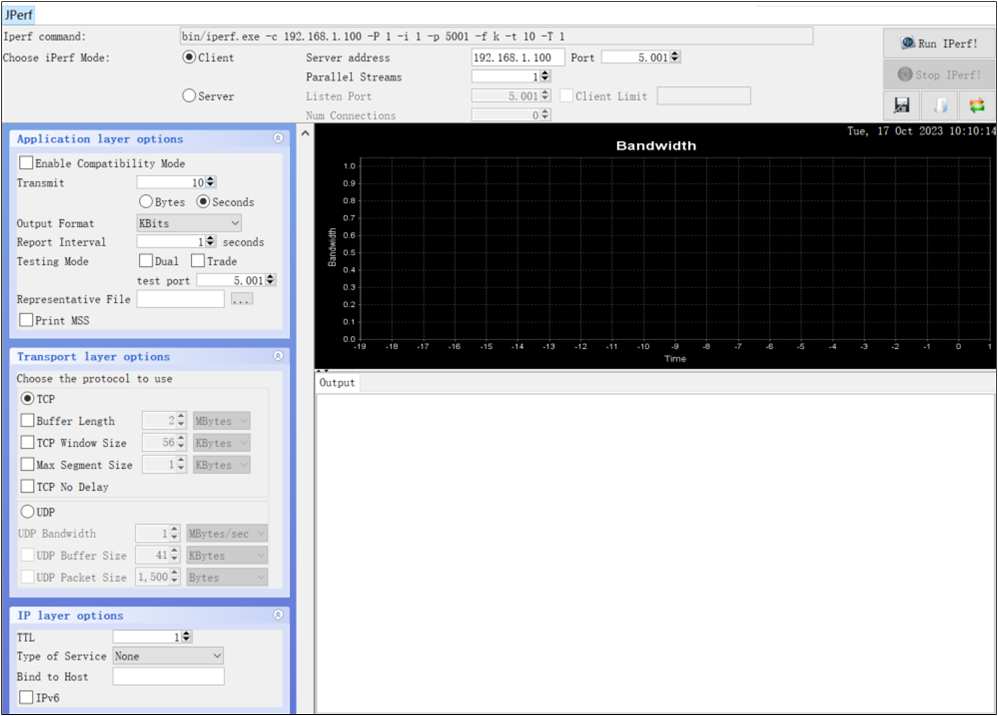Select the JPerf tab

click(19, 15)
